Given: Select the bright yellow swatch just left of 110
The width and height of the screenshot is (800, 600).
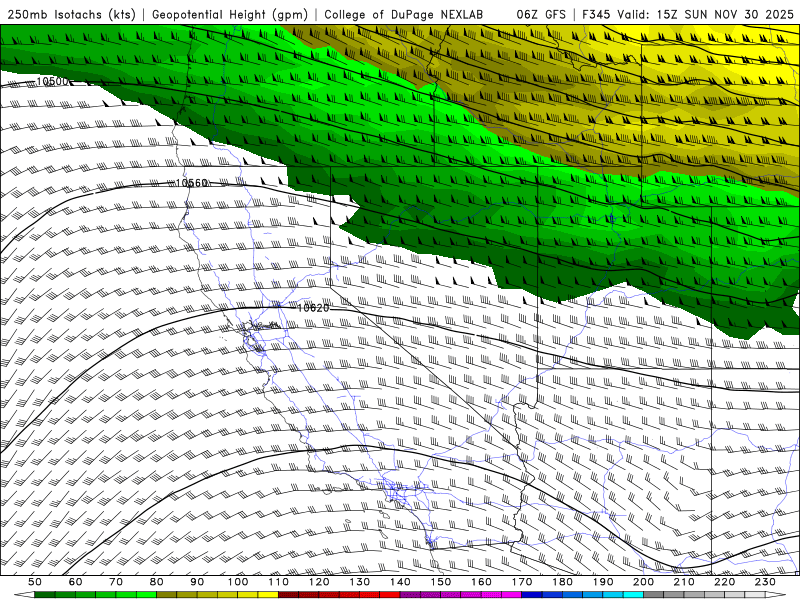Looking at the screenshot, I should click(x=268, y=595).
